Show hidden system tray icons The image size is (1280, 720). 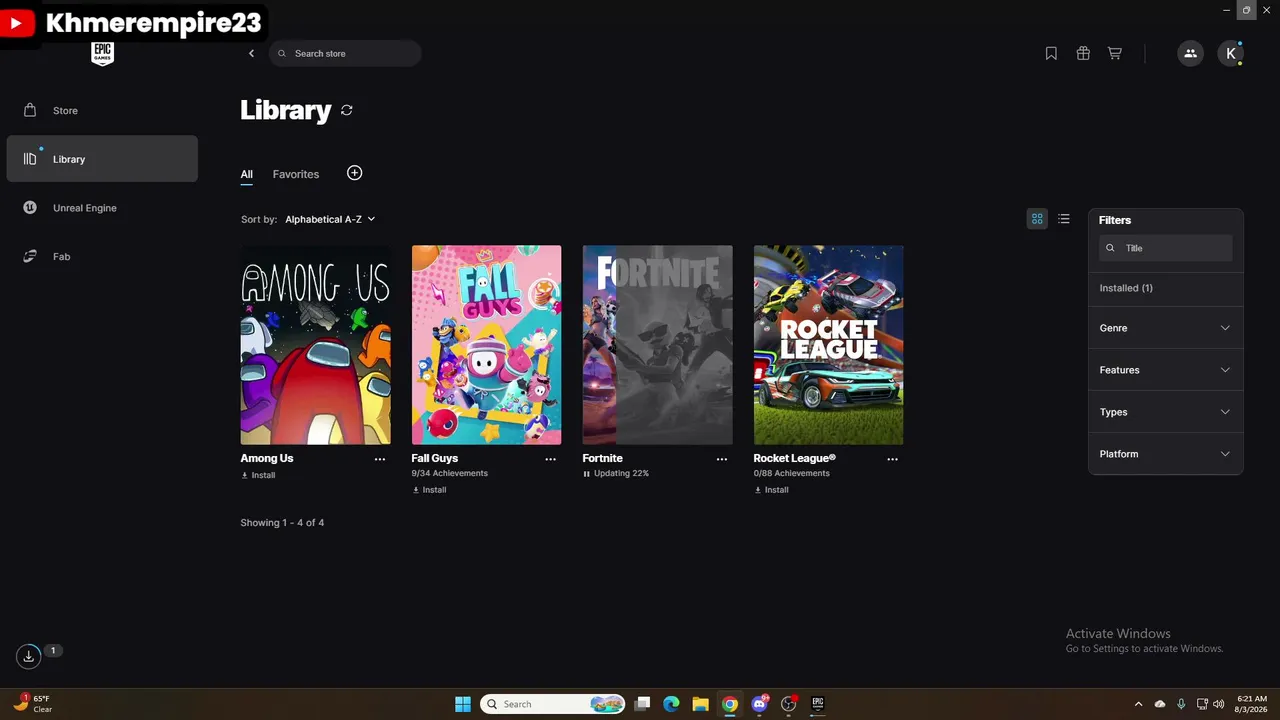click(x=1140, y=704)
